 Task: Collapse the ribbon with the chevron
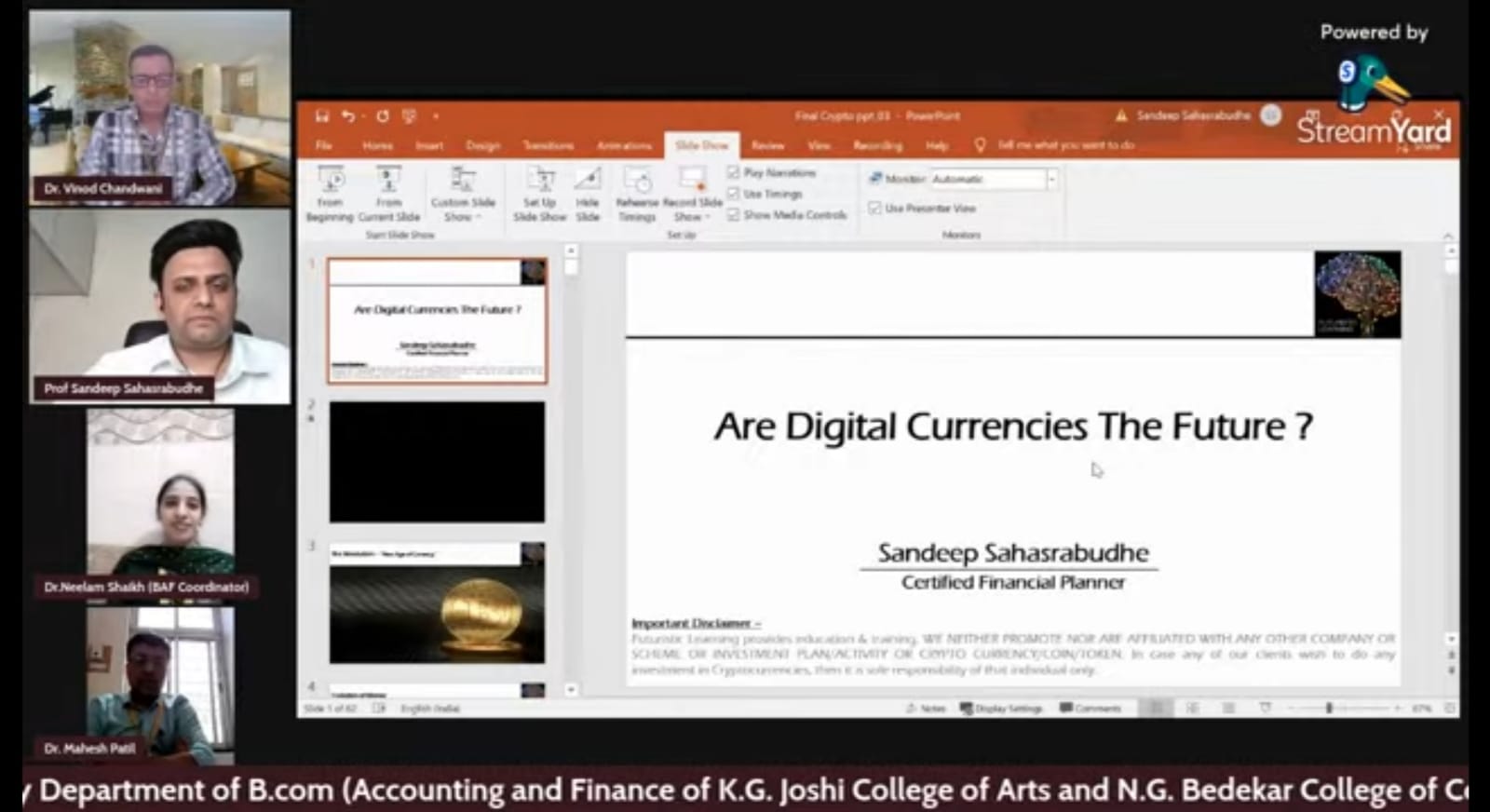pyautogui.click(x=1448, y=236)
